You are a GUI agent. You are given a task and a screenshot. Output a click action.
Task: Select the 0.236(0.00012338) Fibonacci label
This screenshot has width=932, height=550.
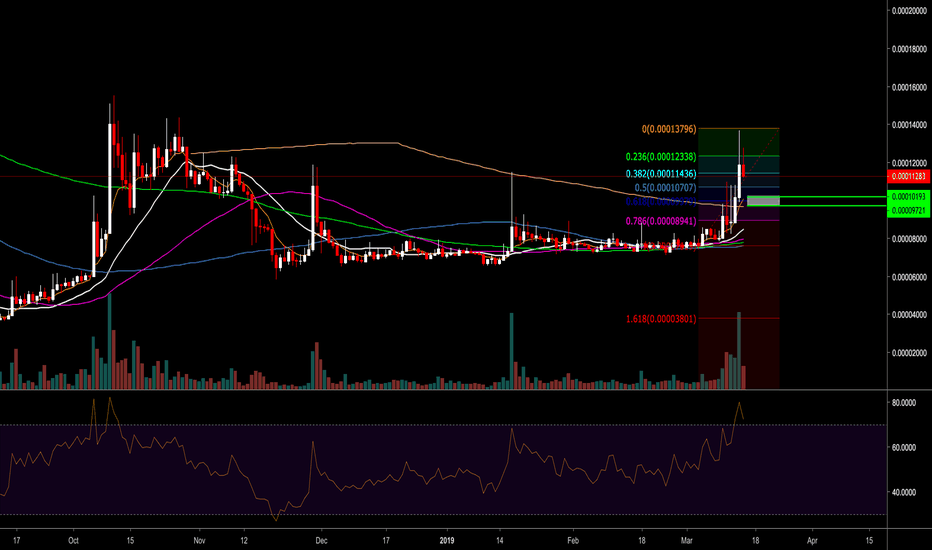[660, 157]
